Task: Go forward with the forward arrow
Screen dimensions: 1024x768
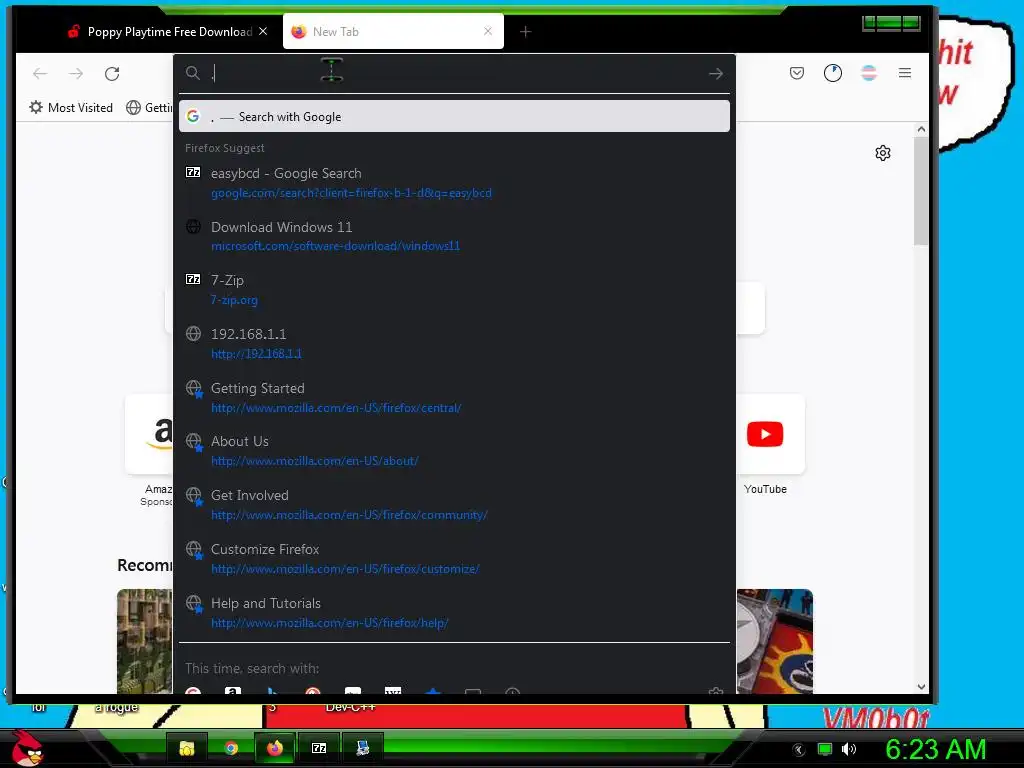Action: click(76, 74)
